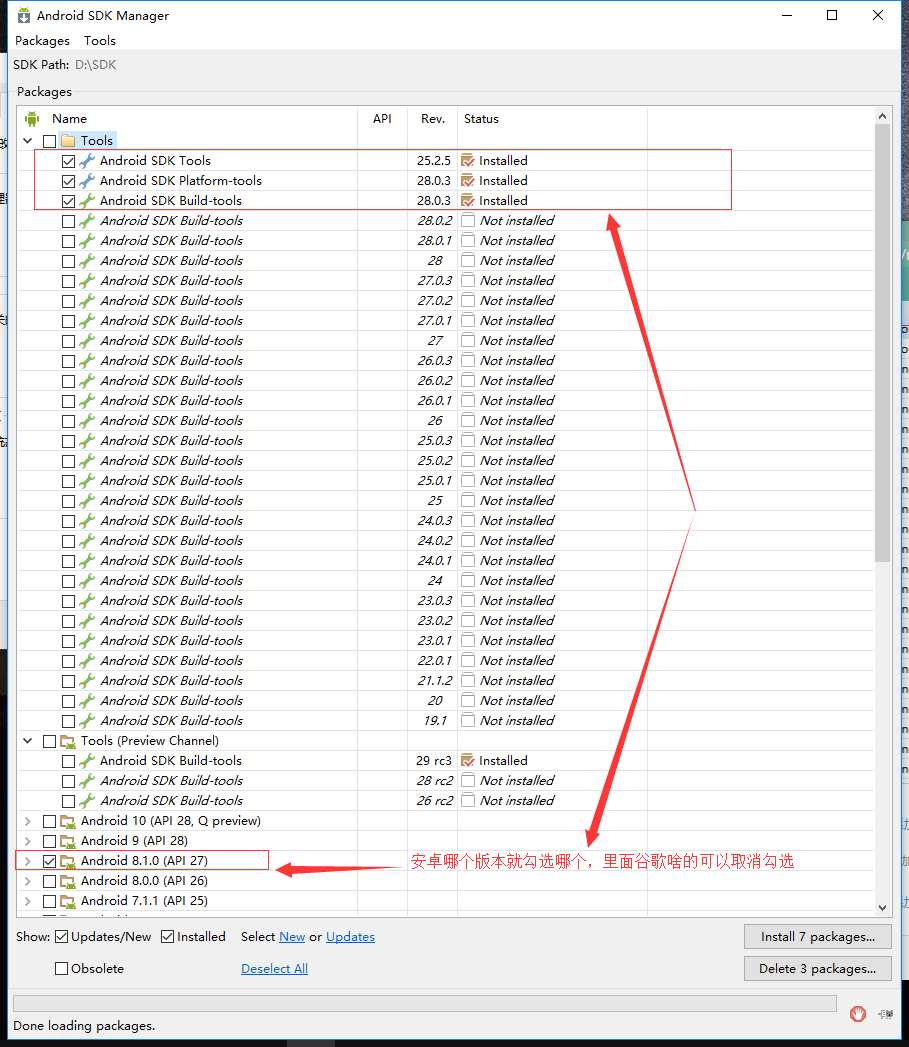Image resolution: width=909 pixels, height=1047 pixels.
Task: Click the SDK Path D:\SDK text
Action: (65, 65)
